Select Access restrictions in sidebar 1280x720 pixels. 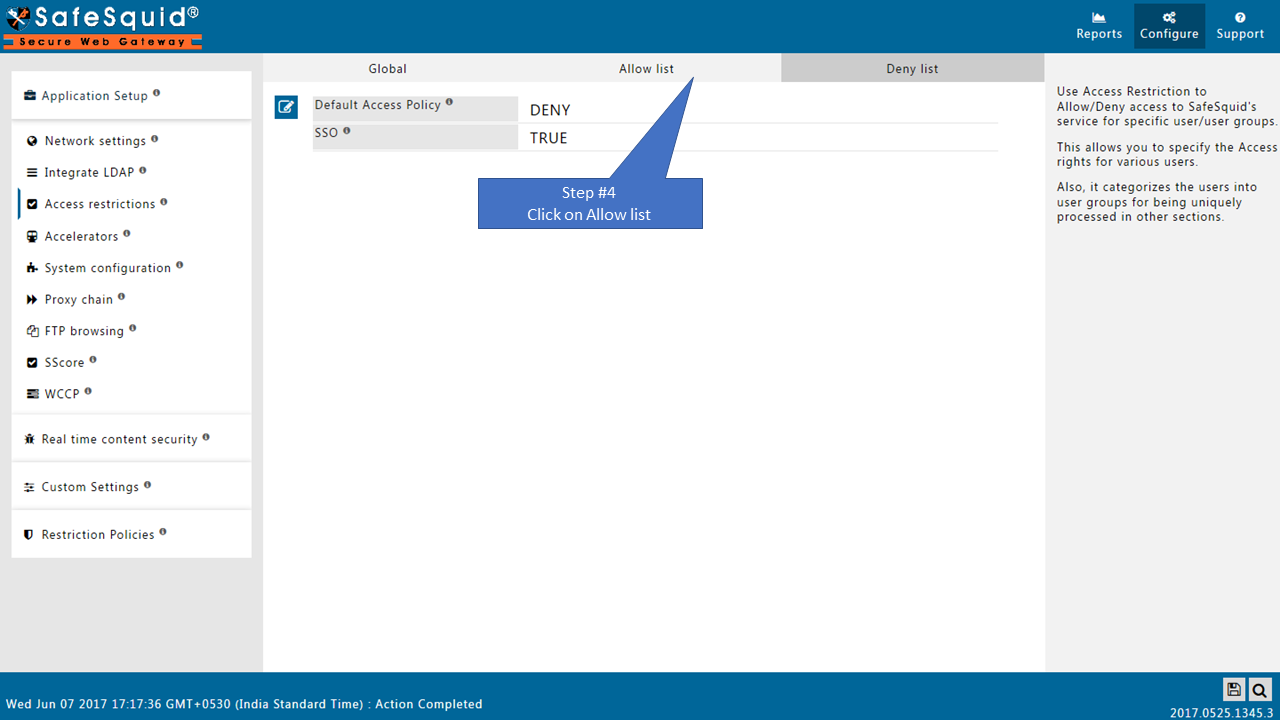(x=100, y=204)
